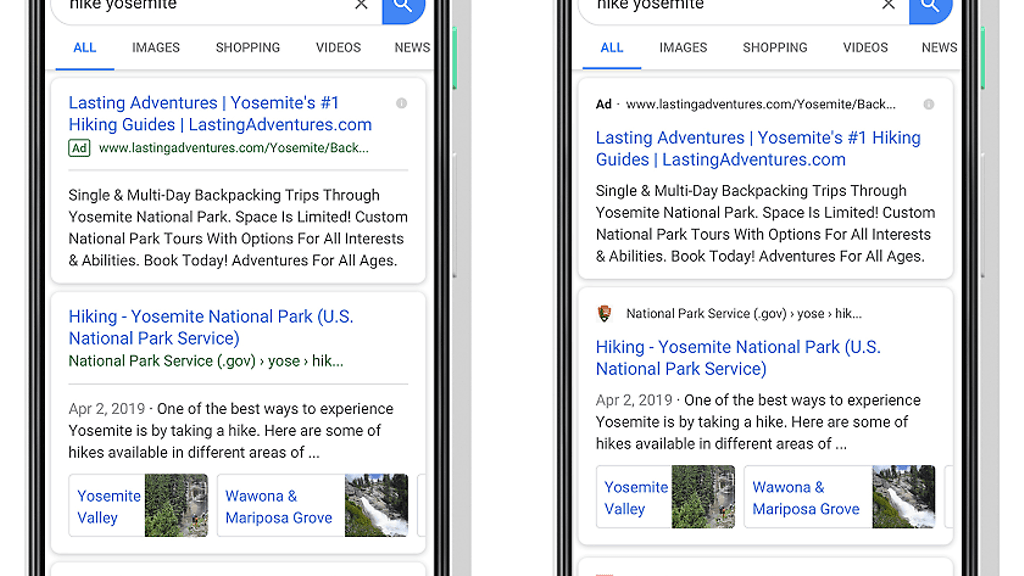Clear the search text in the right phone

888,5
